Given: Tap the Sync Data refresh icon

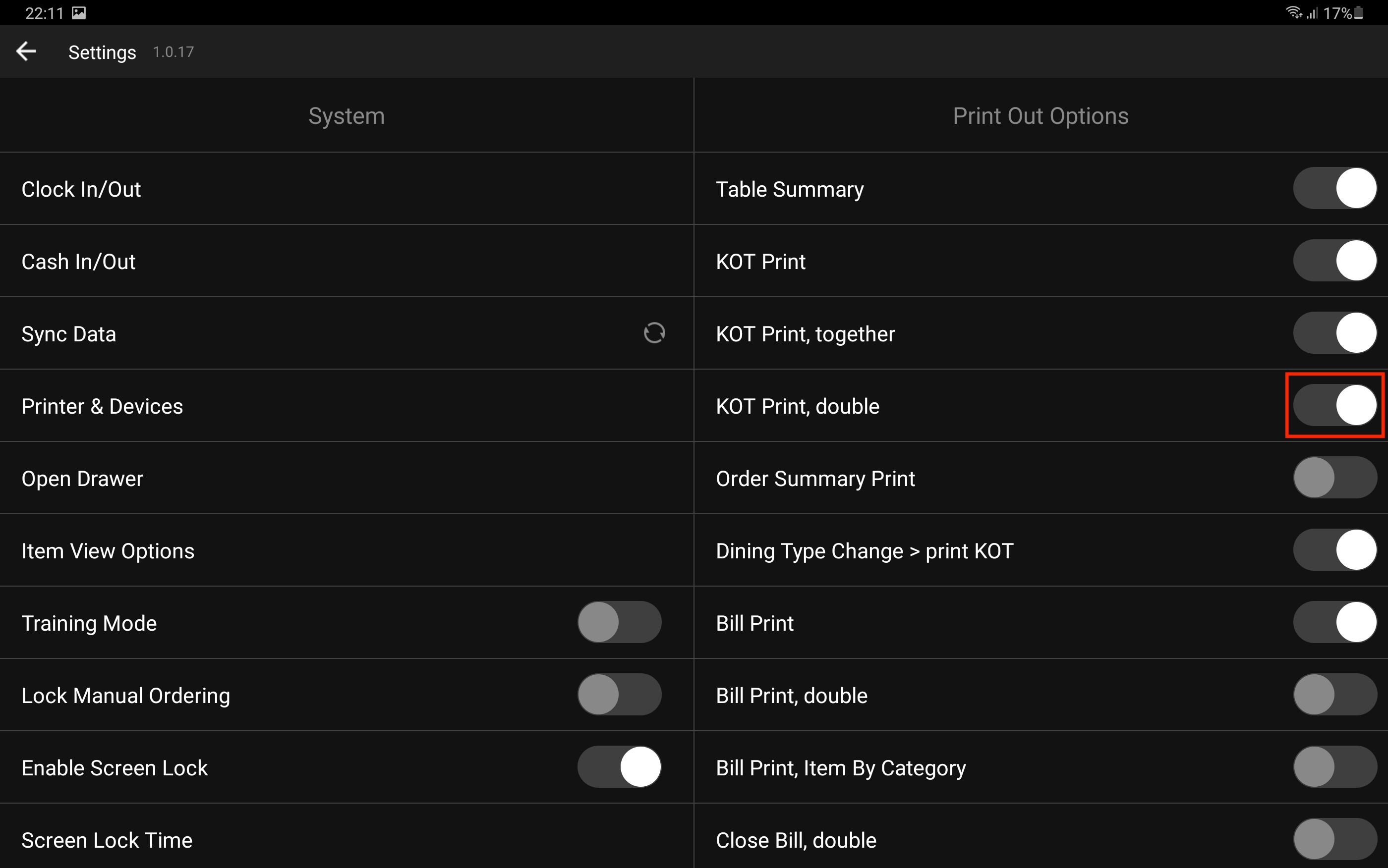Looking at the screenshot, I should pos(654,333).
